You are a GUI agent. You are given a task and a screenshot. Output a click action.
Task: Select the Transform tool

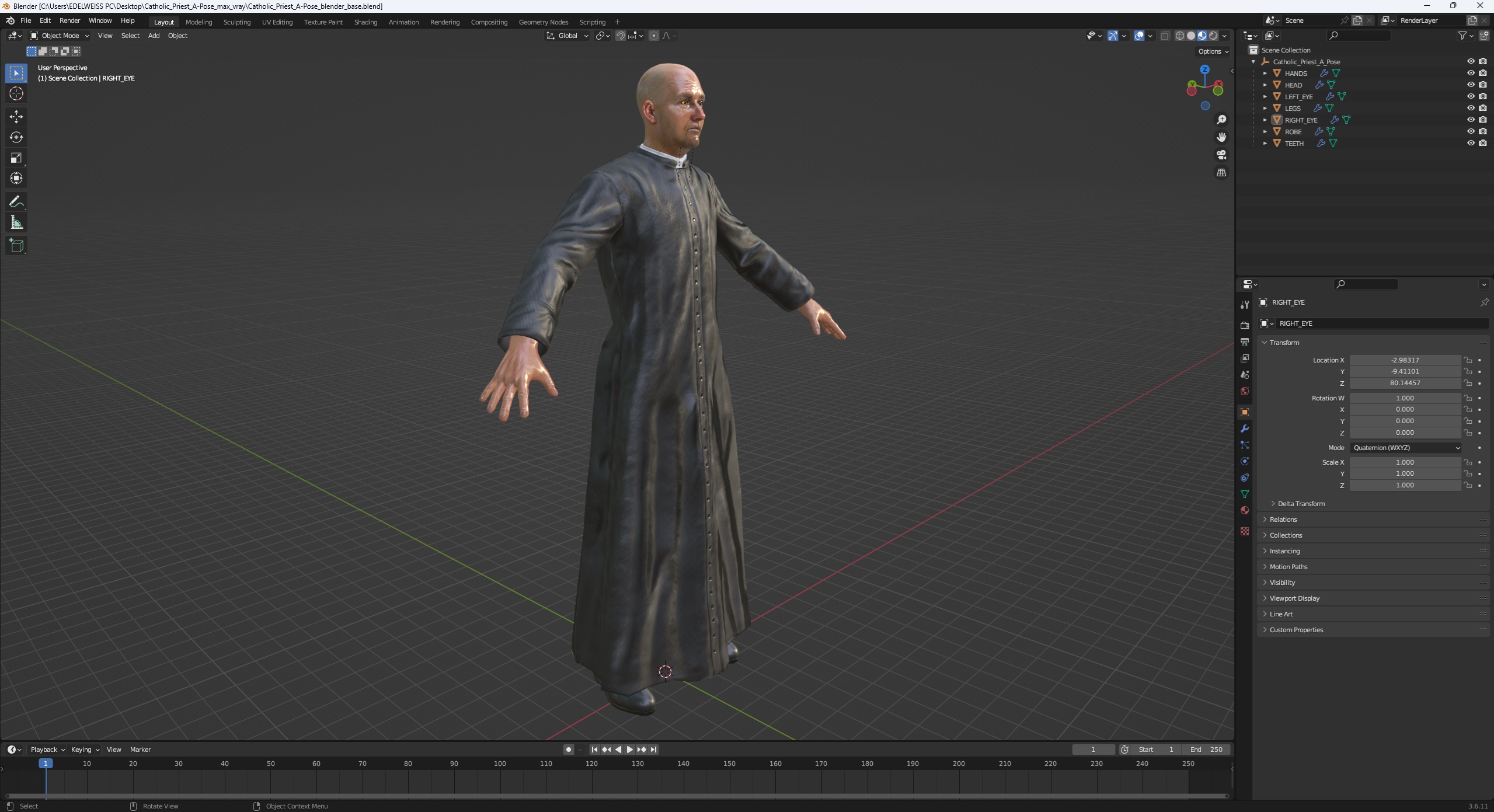pos(16,178)
